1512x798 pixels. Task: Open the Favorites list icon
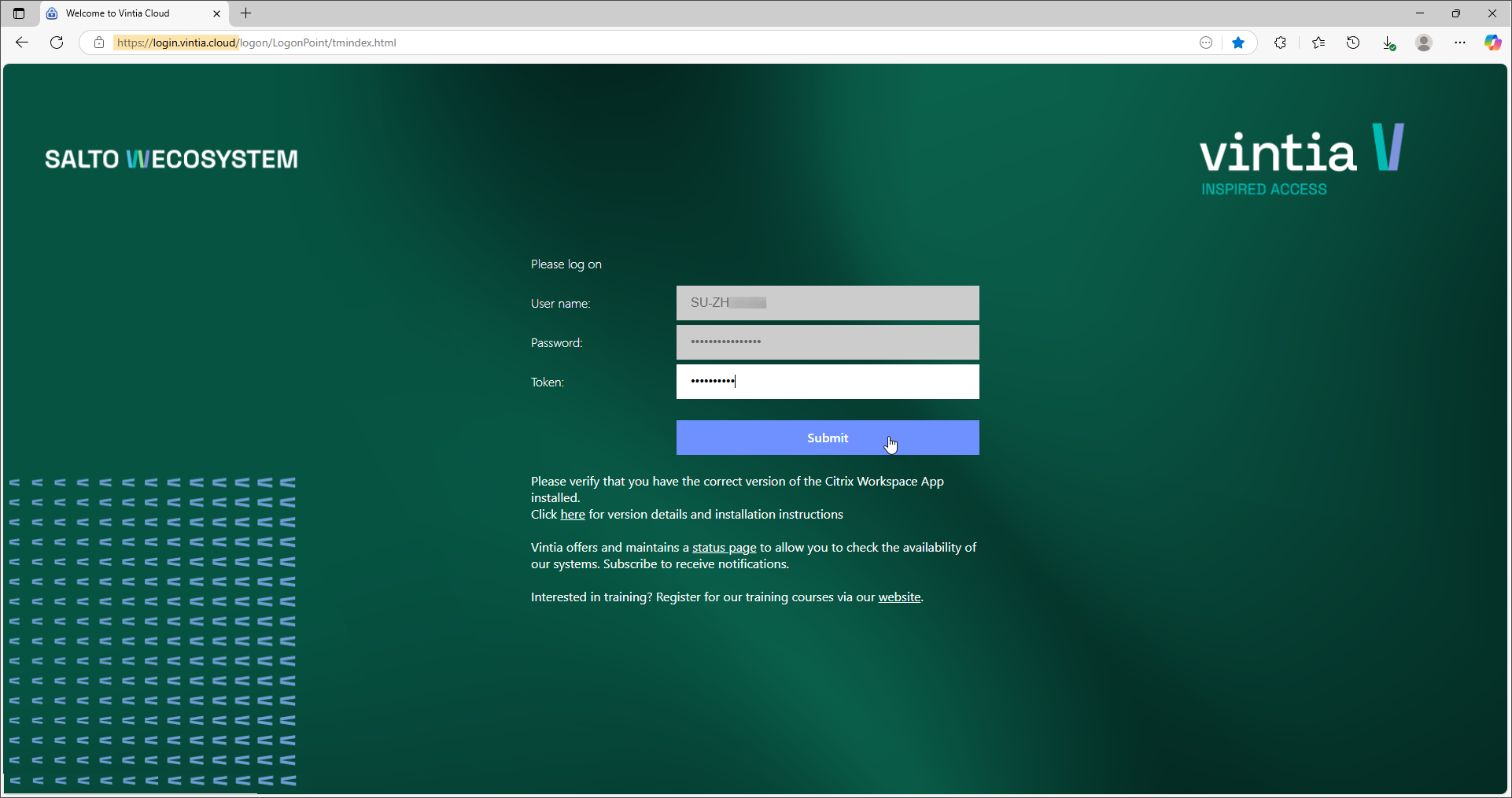[x=1318, y=42]
